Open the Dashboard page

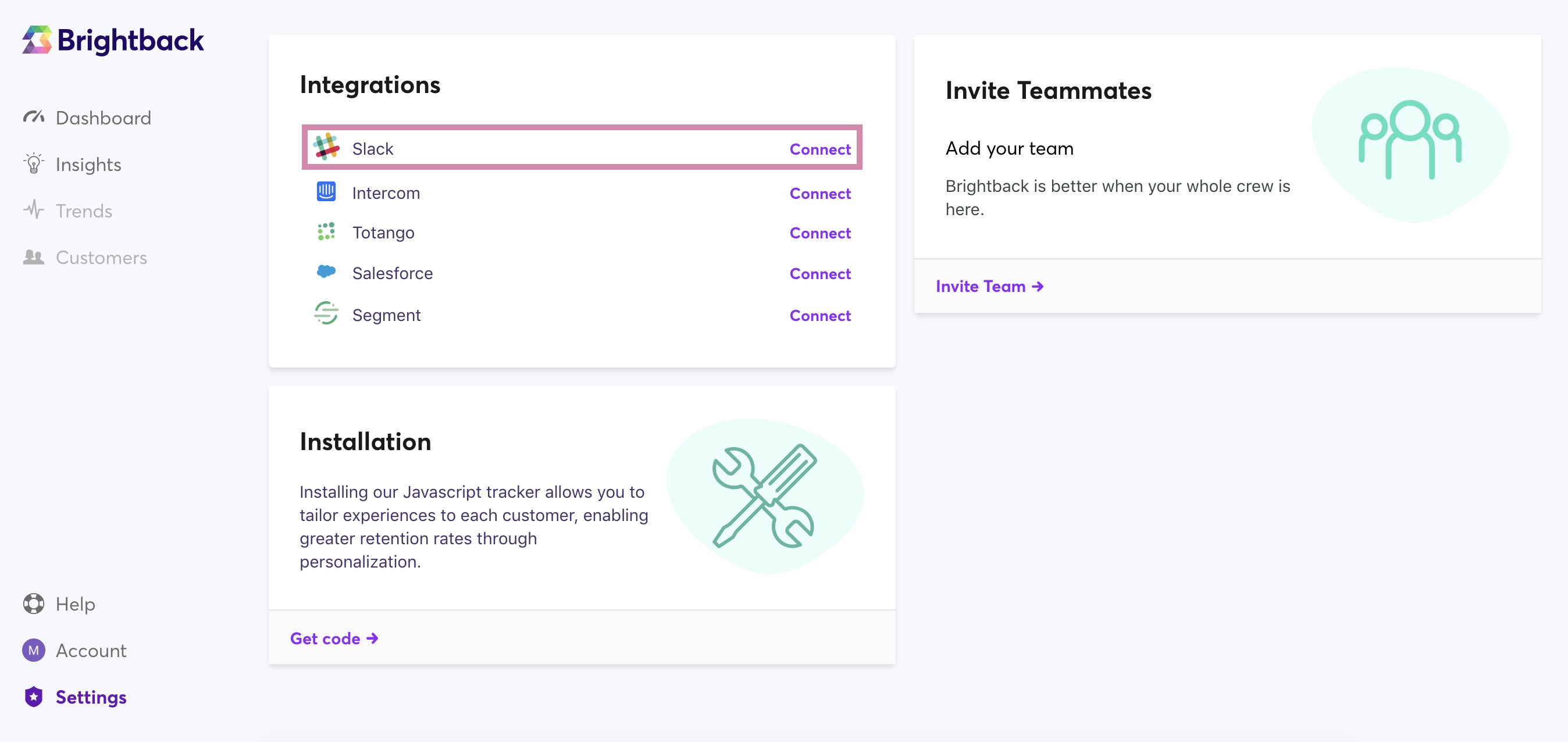pos(103,117)
